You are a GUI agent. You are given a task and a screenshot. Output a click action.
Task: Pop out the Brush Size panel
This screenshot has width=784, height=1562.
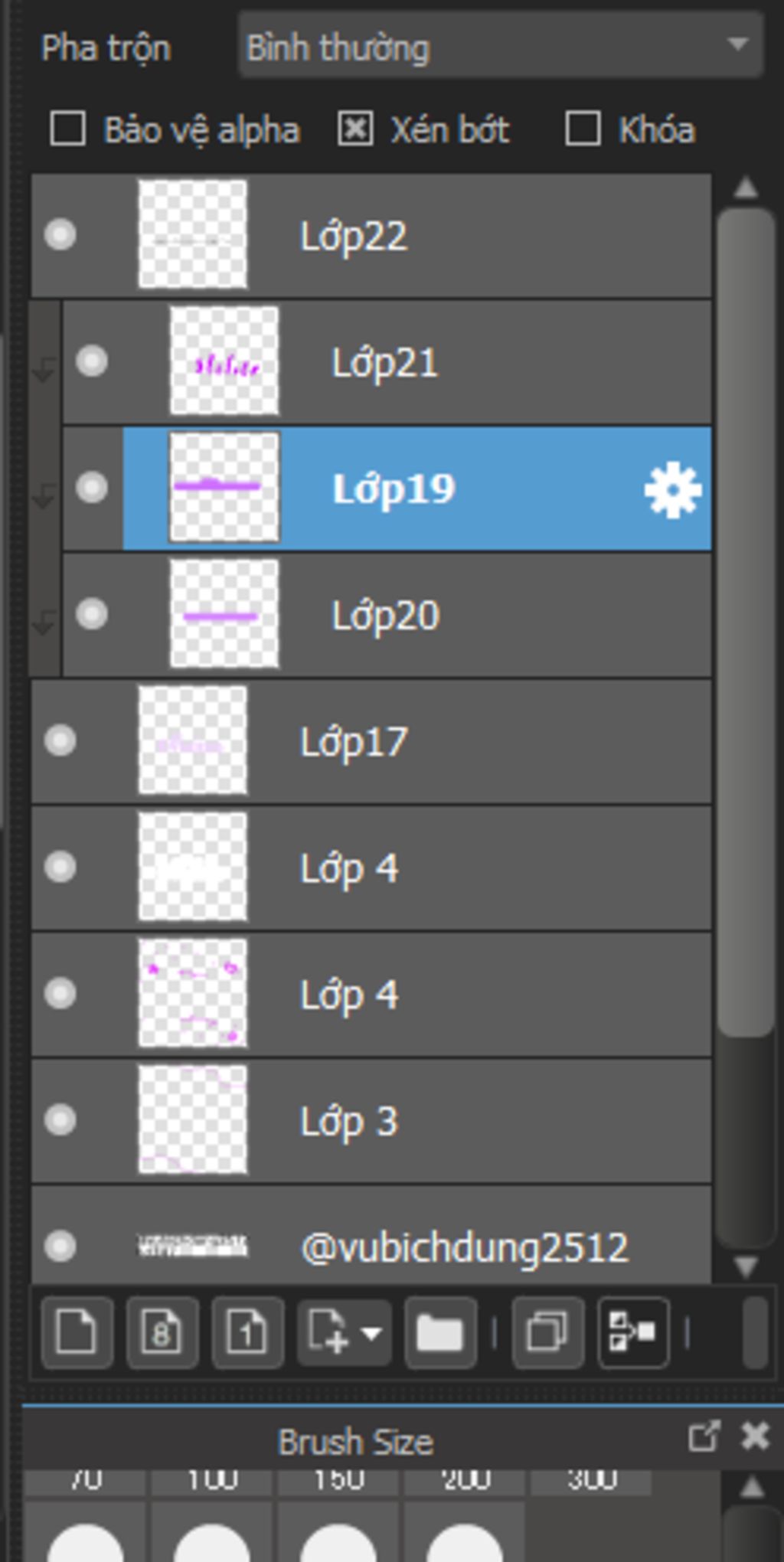tap(703, 1436)
